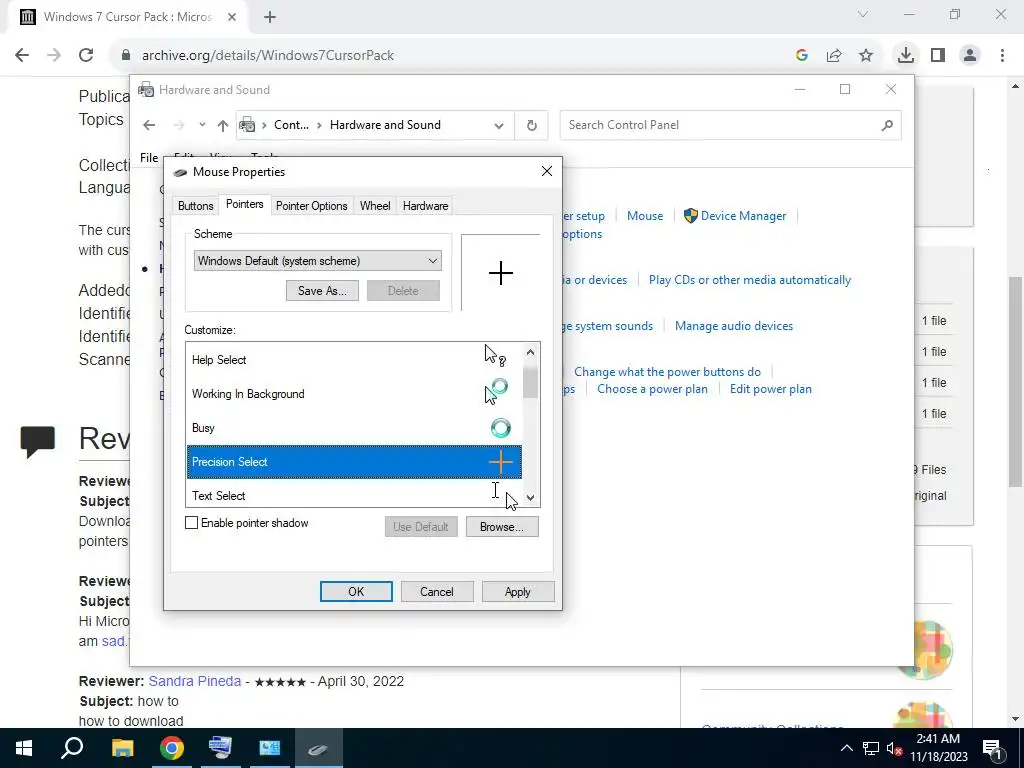Open File Explorer from the taskbar
The width and height of the screenshot is (1024, 768).
[x=122, y=748]
